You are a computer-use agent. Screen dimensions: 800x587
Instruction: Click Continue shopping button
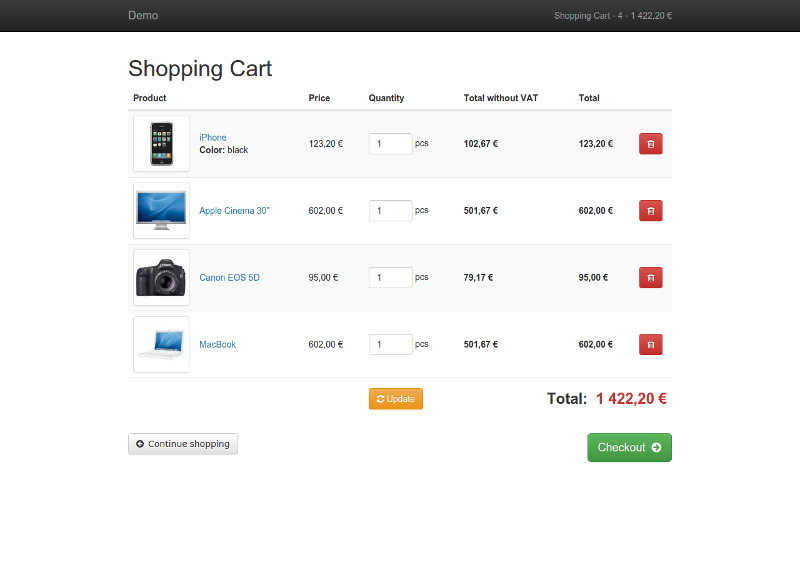coord(183,444)
